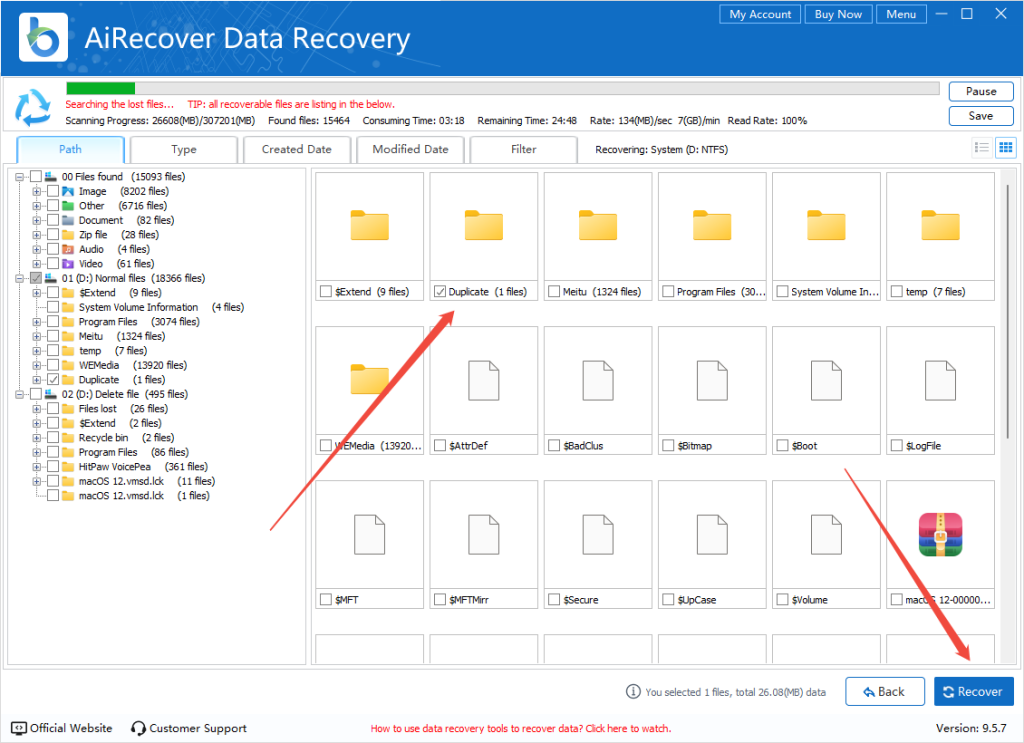The image size is (1024, 743).
Task: Click the AiRecover logo icon
Action: (x=43, y=38)
